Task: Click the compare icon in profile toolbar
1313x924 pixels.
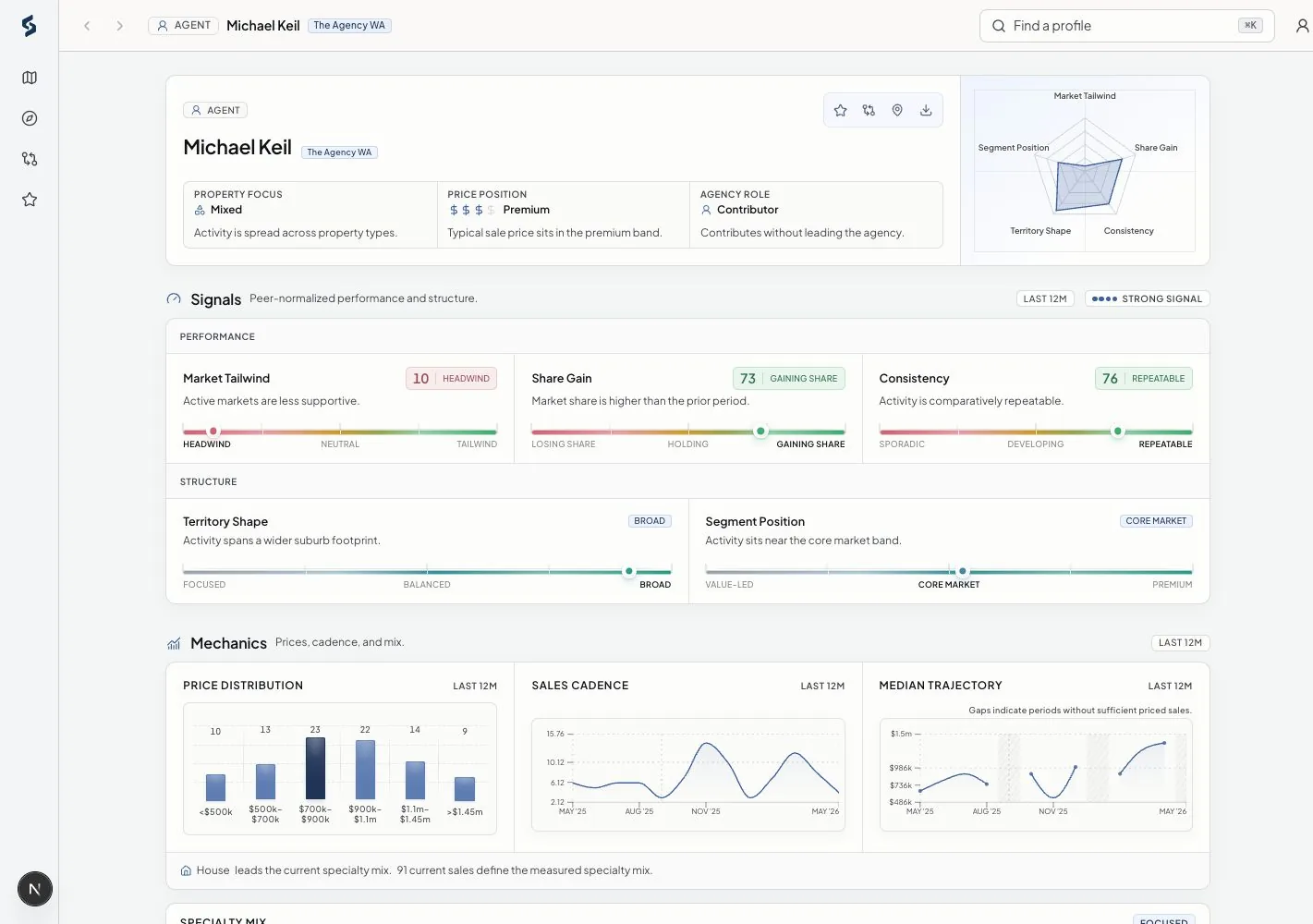Action: click(x=869, y=110)
